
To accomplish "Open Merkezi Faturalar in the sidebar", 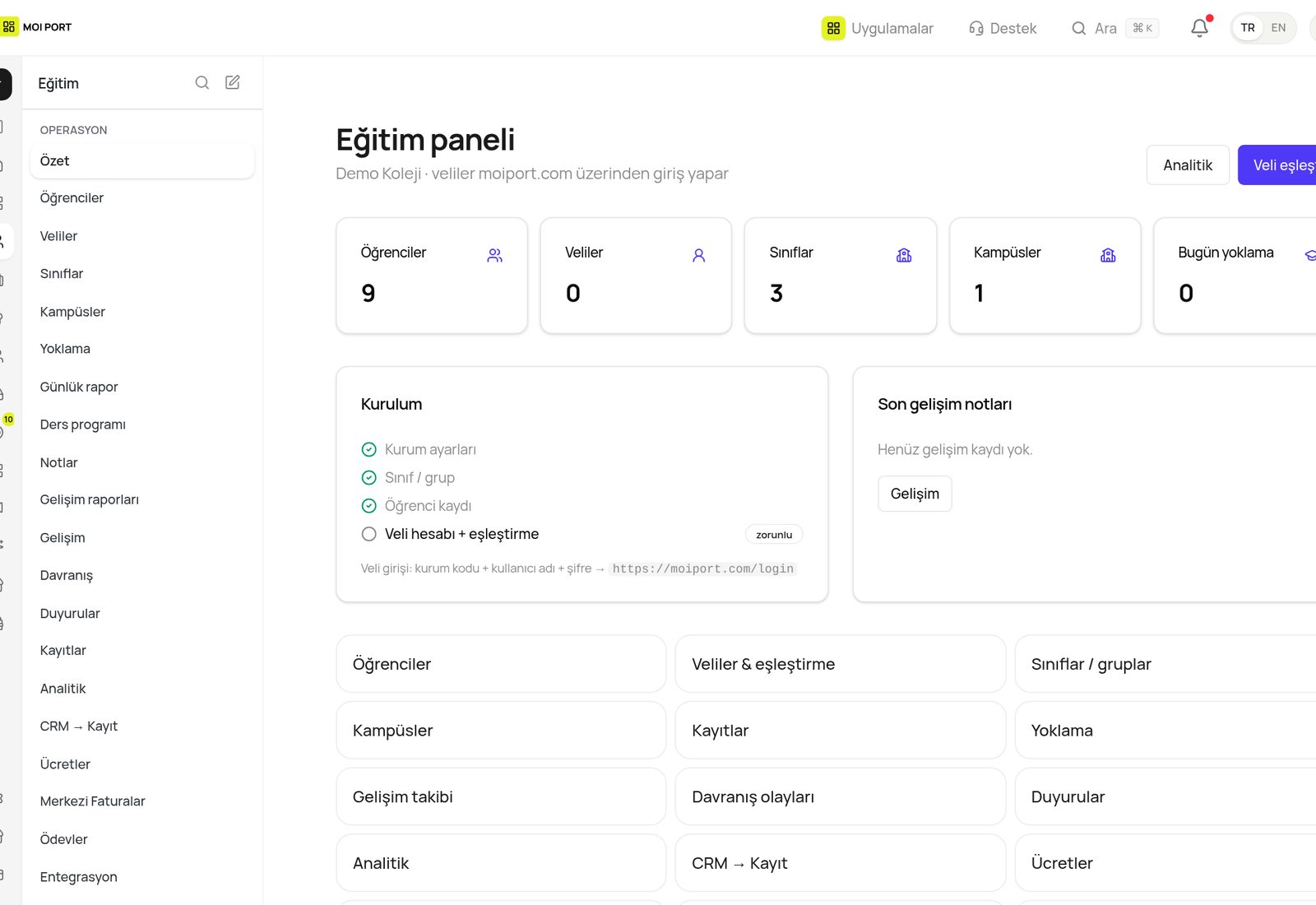I will tap(142, 801).
